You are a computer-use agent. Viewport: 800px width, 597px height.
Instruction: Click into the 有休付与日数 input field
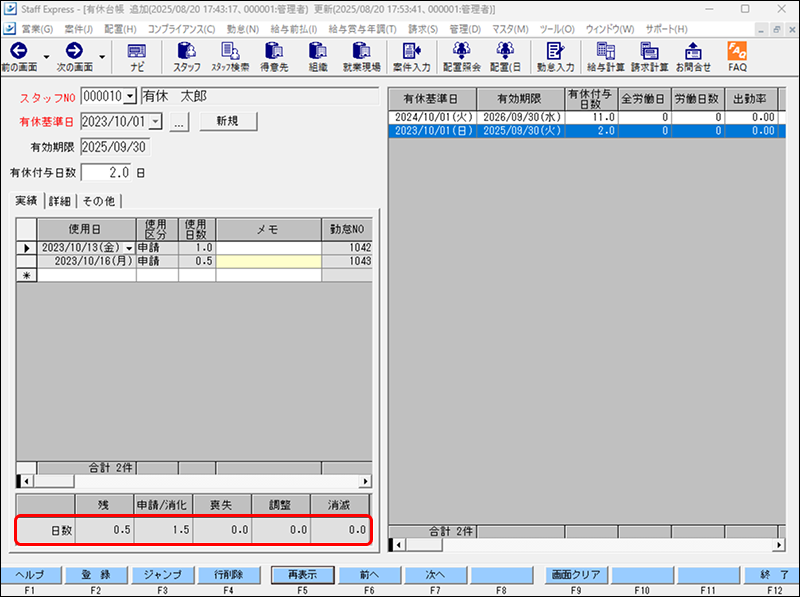coord(106,172)
